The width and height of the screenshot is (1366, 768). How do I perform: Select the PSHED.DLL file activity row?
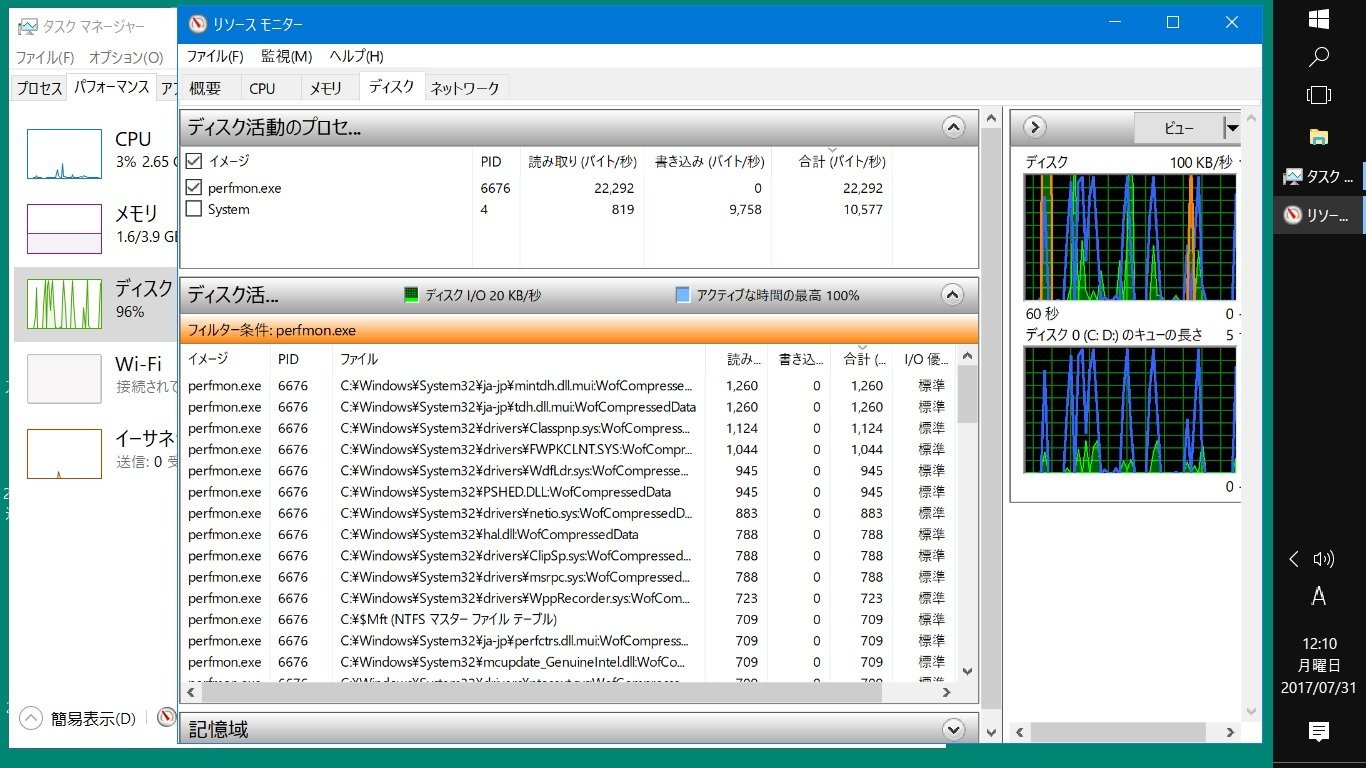point(568,492)
